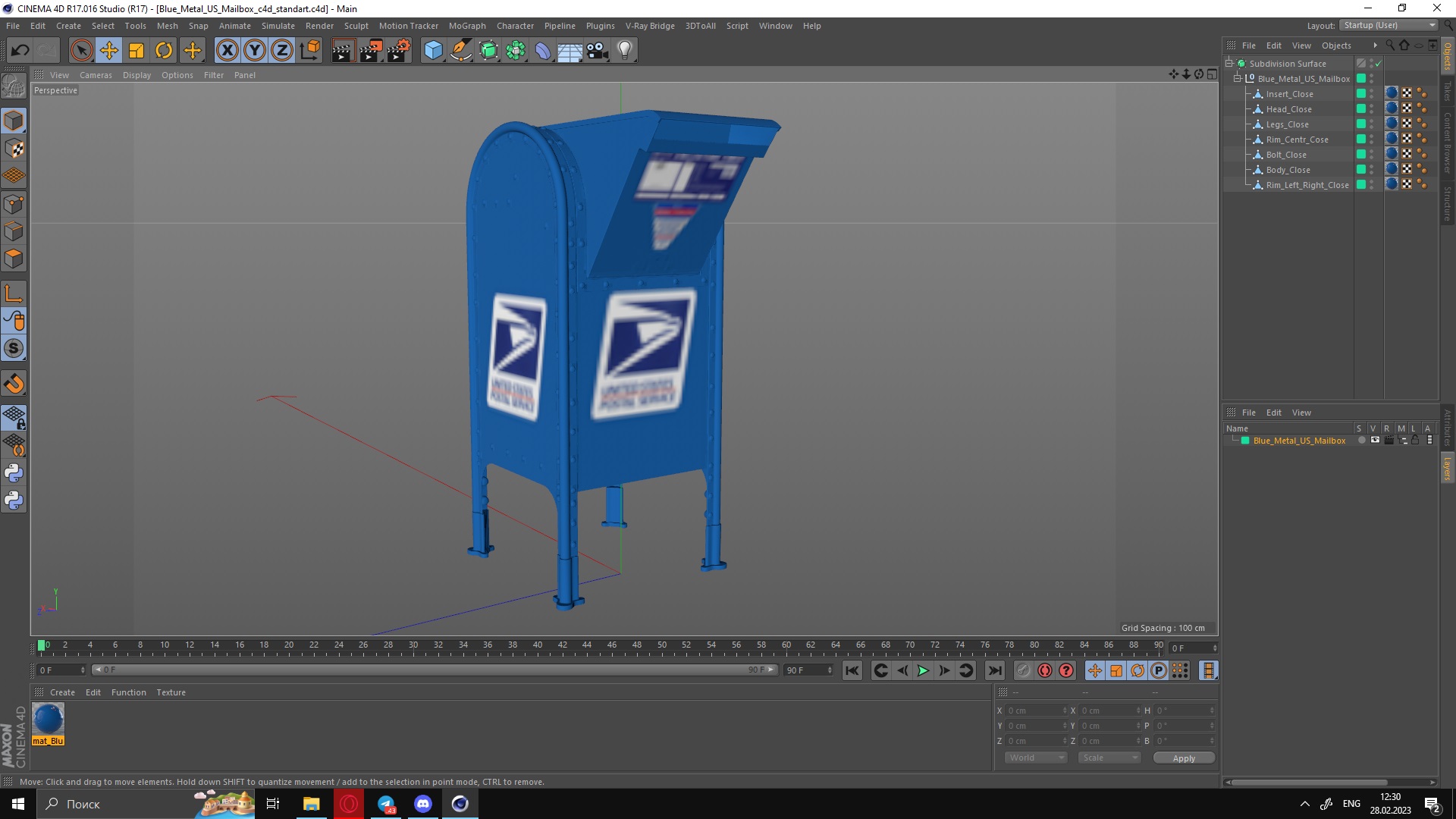Enable the Snap magnet icon
1456x819 pixels.
click(x=14, y=383)
